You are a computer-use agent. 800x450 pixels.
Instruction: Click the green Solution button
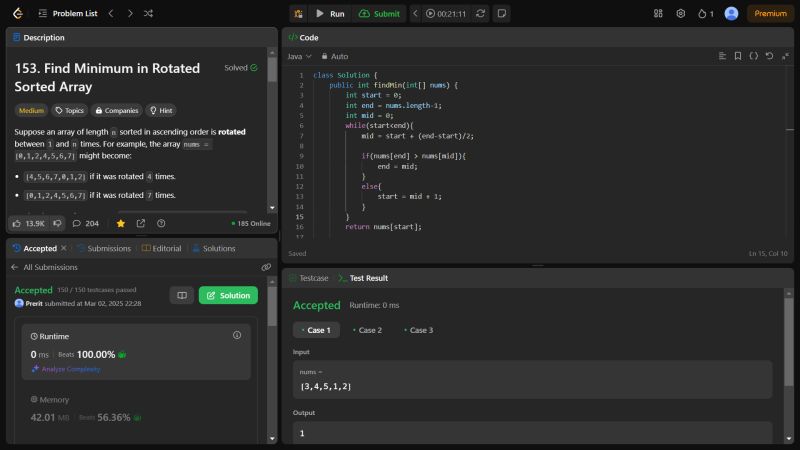(228, 295)
